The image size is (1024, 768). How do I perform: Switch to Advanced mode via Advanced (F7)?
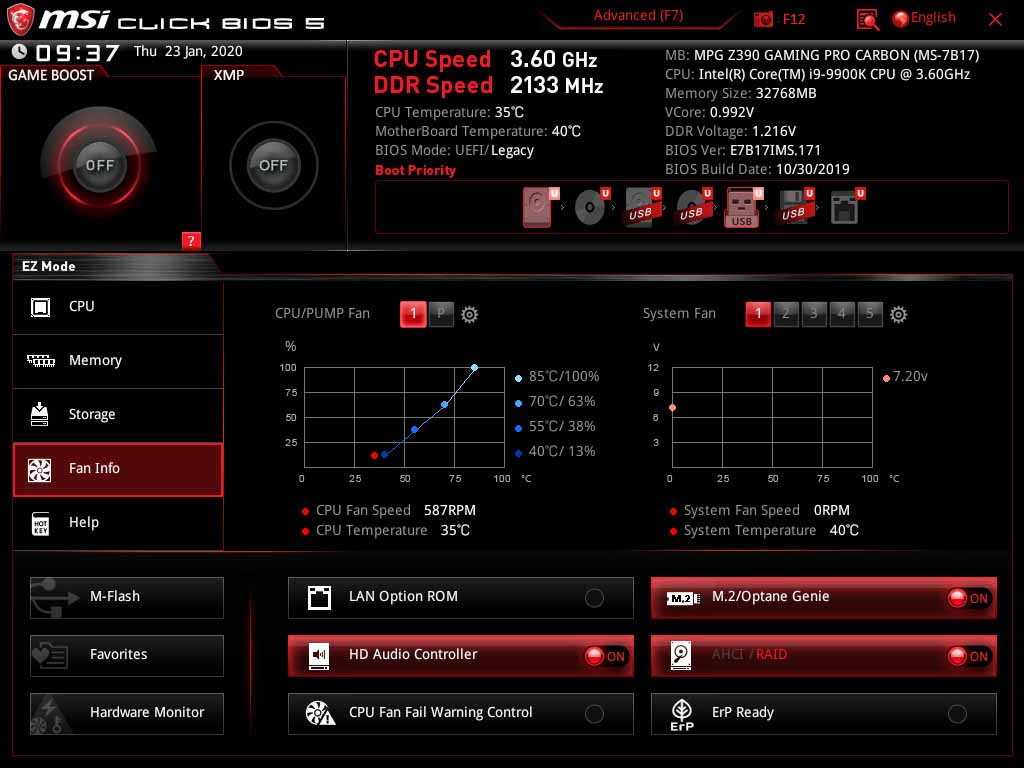point(637,15)
